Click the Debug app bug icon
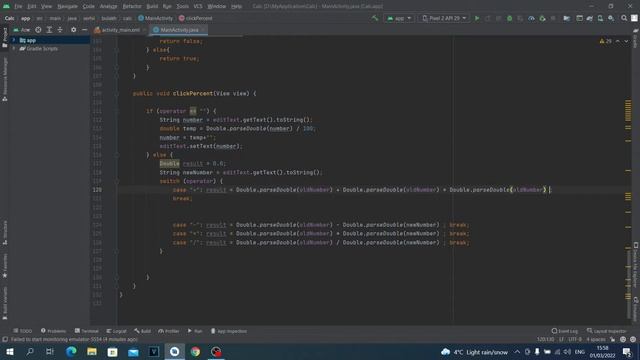Viewport: 640px width, 360px height. (x=509, y=18)
